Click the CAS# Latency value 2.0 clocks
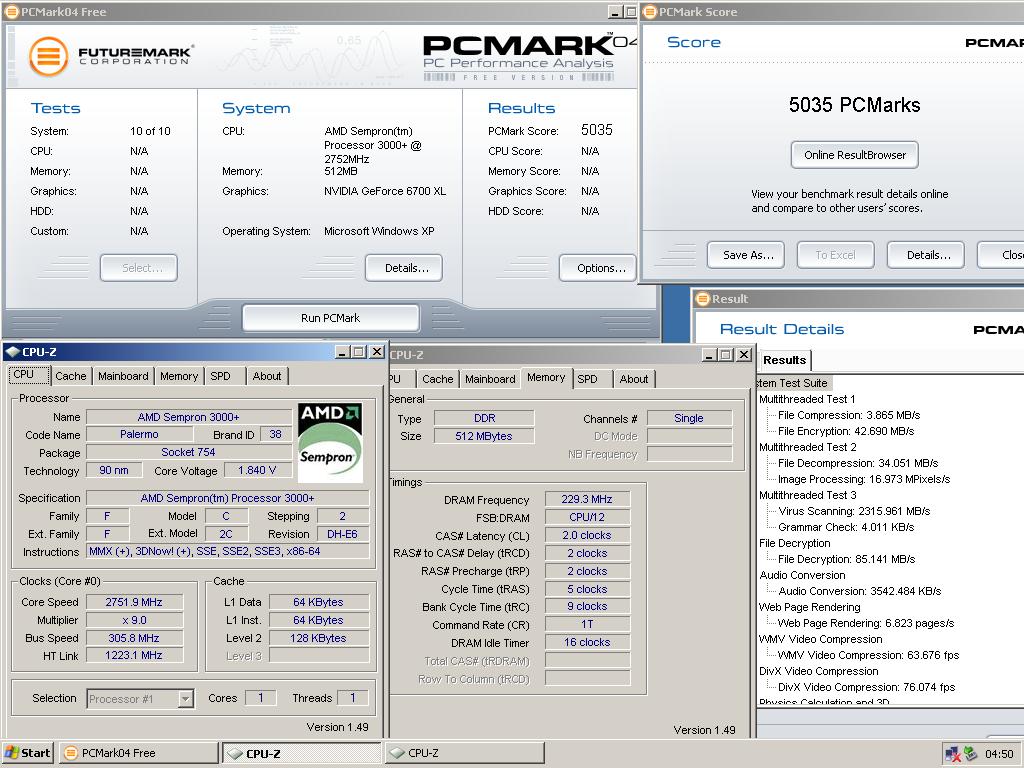 pyautogui.click(x=587, y=535)
